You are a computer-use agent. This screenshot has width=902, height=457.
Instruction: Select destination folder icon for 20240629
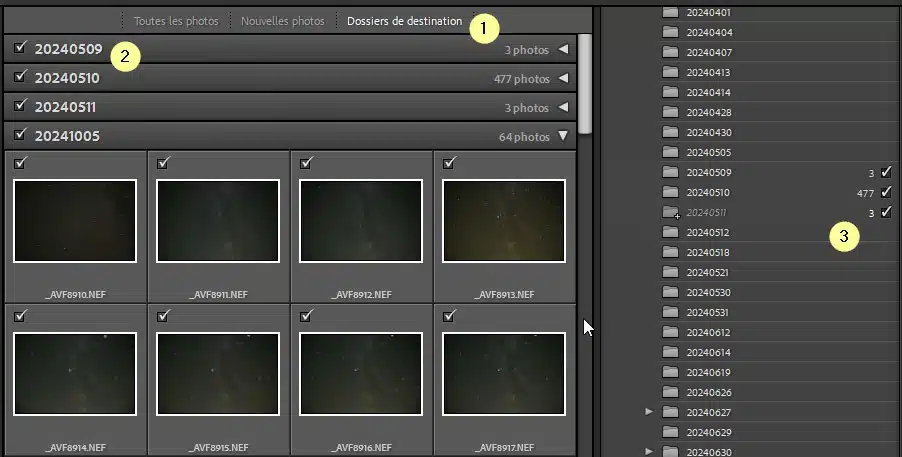coord(670,432)
